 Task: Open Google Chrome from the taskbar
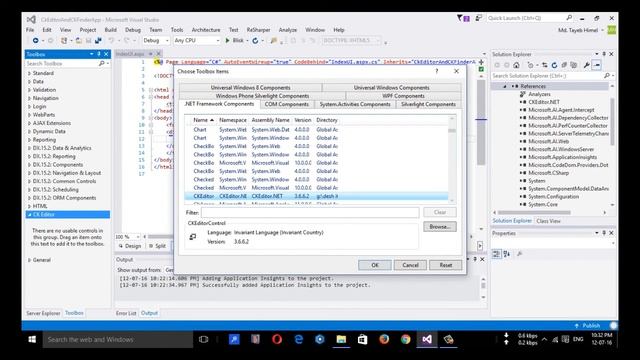[405, 339]
